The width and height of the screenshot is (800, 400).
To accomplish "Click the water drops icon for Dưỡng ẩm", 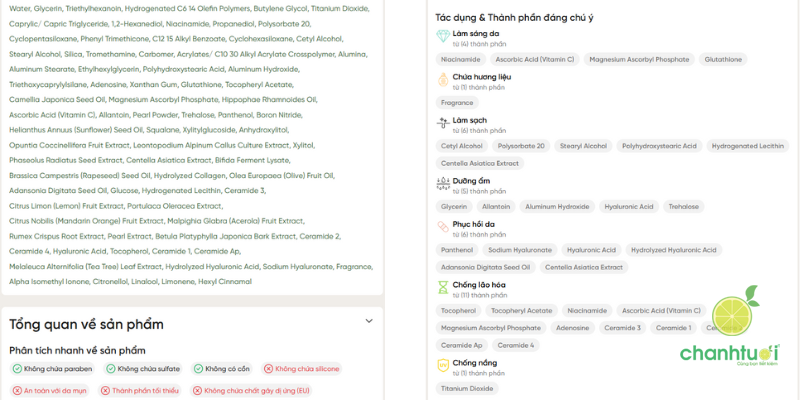I will (x=443, y=184).
